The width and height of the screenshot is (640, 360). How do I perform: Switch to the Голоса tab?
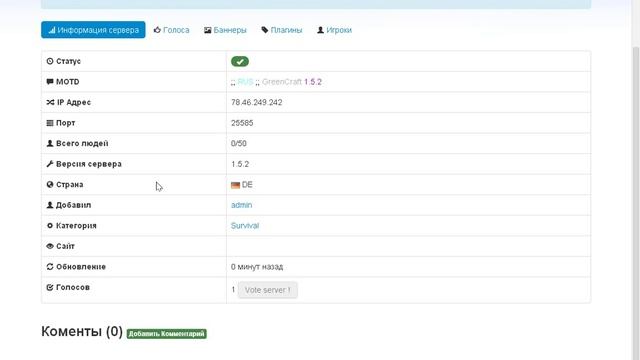pyautogui.click(x=171, y=30)
